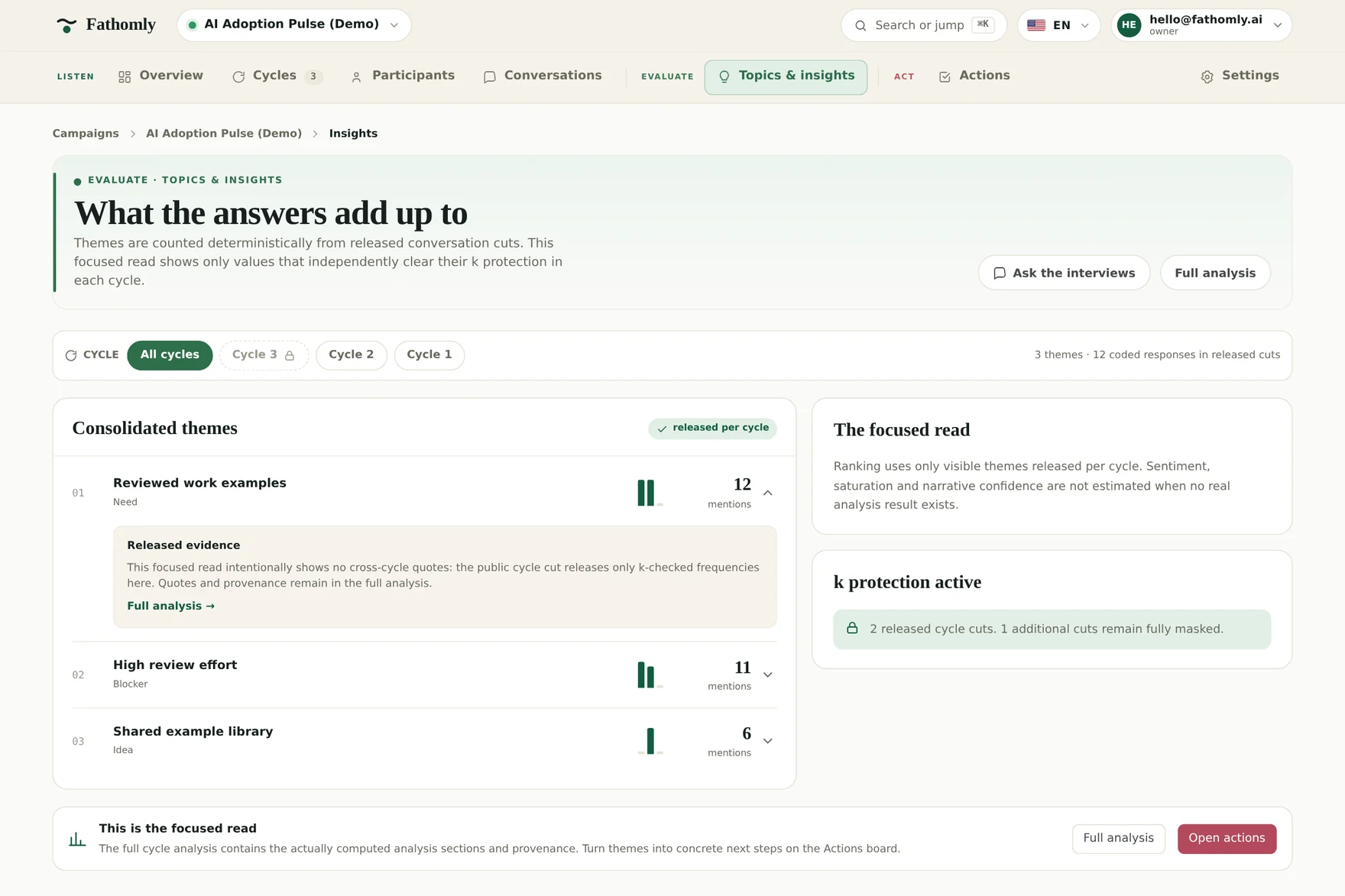This screenshot has width=1345, height=896.
Task: Navigate to Campaigns breadcrumb
Action: (x=86, y=134)
